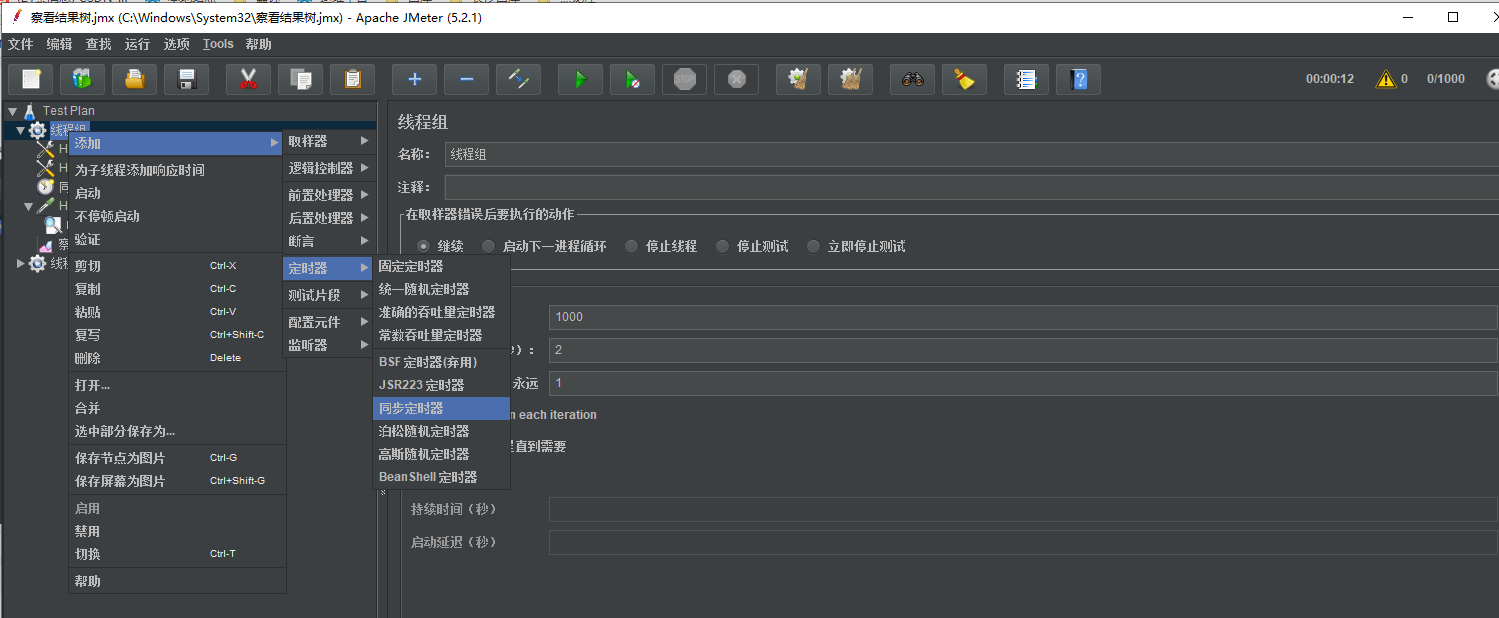
Task: Collapse the selected 线程组 node arrow
Action: click(21, 130)
